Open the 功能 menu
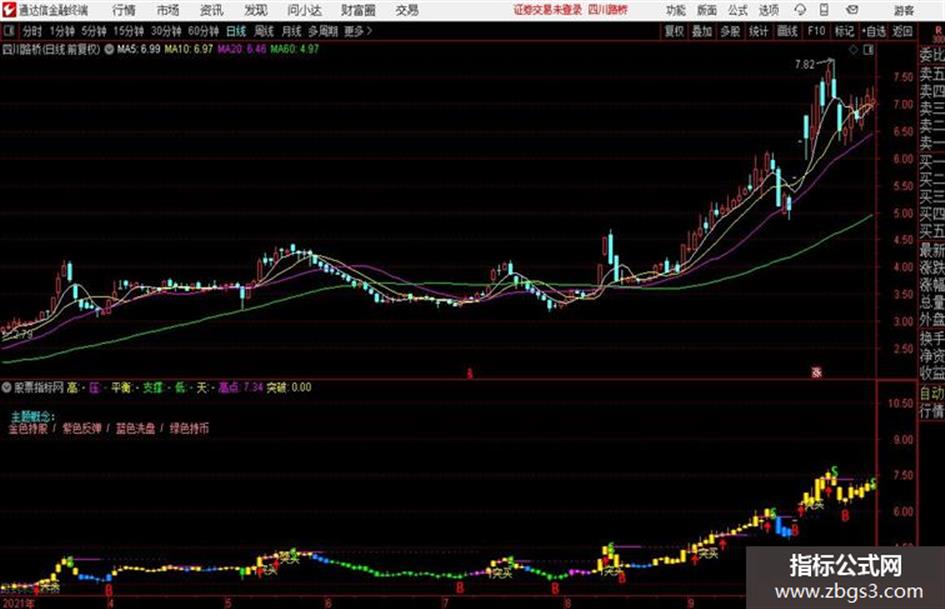Viewport: 945px width, 609px height. 676,10
